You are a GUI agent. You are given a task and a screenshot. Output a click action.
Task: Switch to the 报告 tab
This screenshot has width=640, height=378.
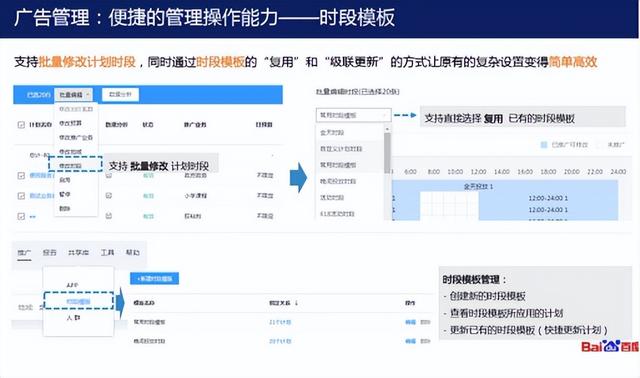coord(49,253)
